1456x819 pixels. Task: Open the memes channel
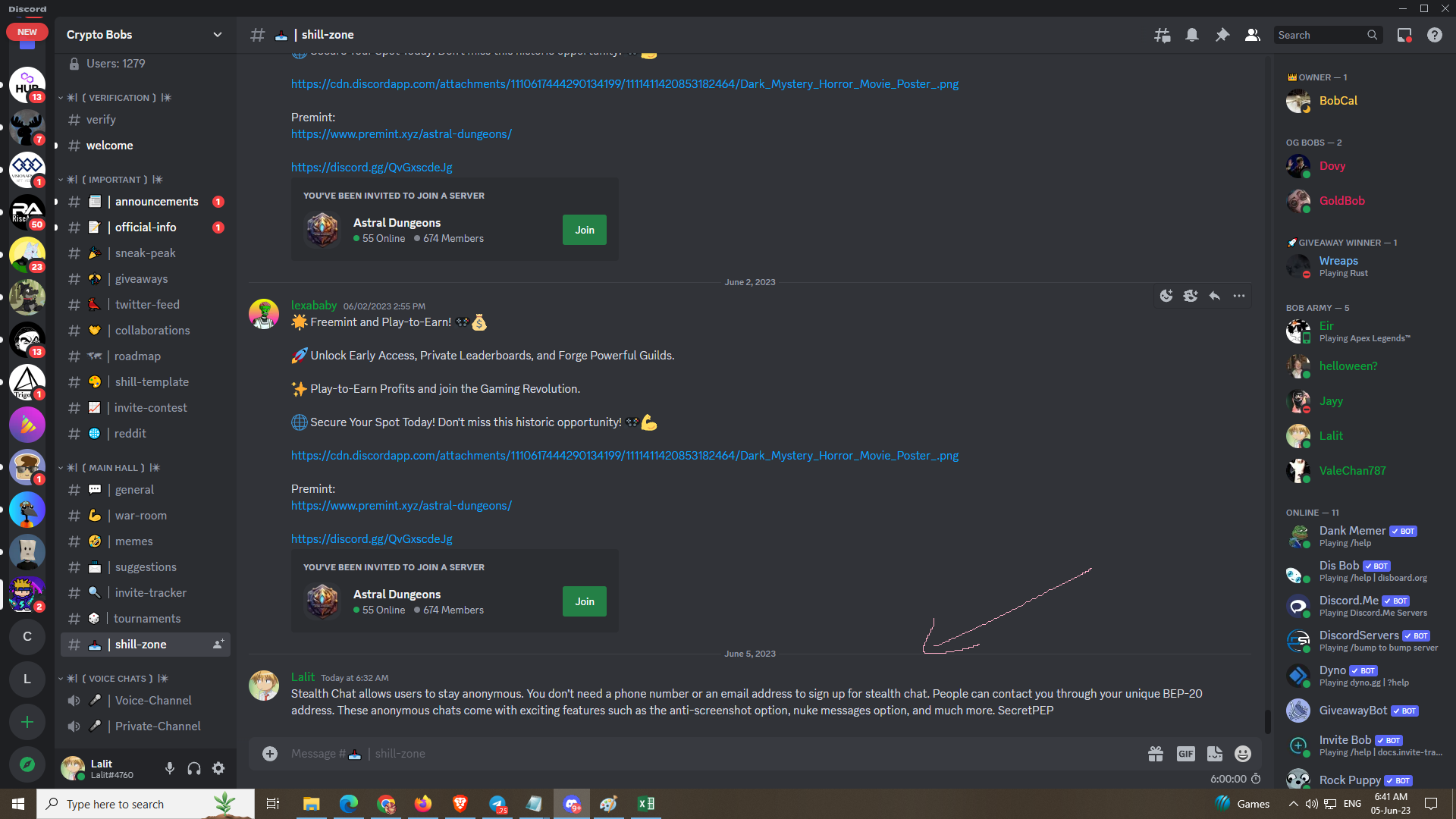click(146, 541)
